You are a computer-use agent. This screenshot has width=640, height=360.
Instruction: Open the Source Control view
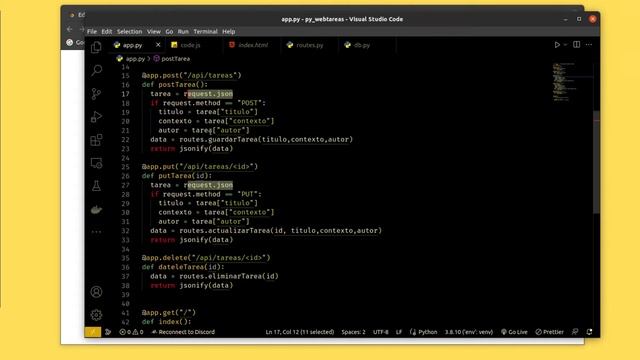tap(96, 94)
